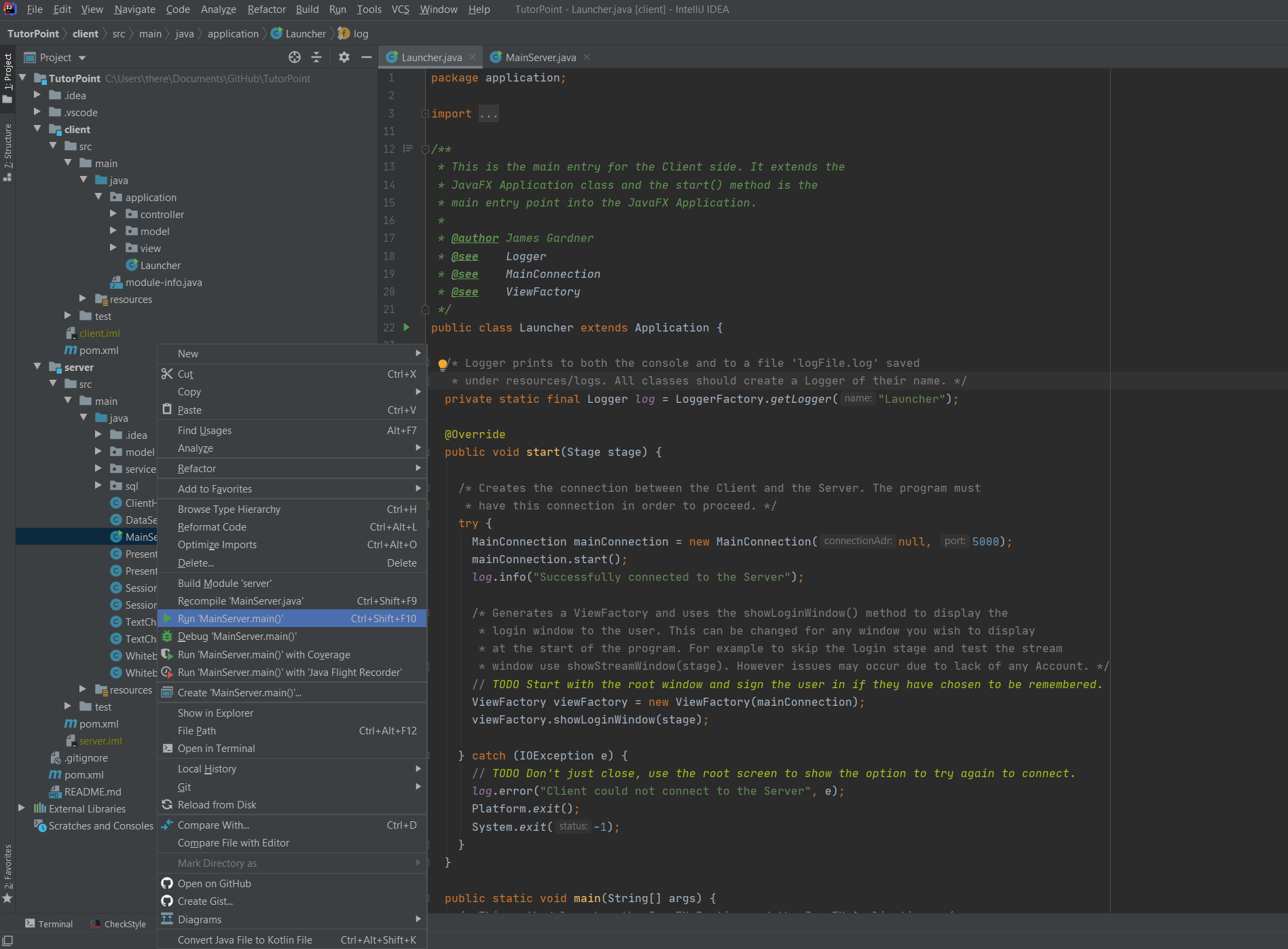Open Project panel settings gear
Viewport: 1288px width, 949px height.
pyautogui.click(x=344, y=57)
